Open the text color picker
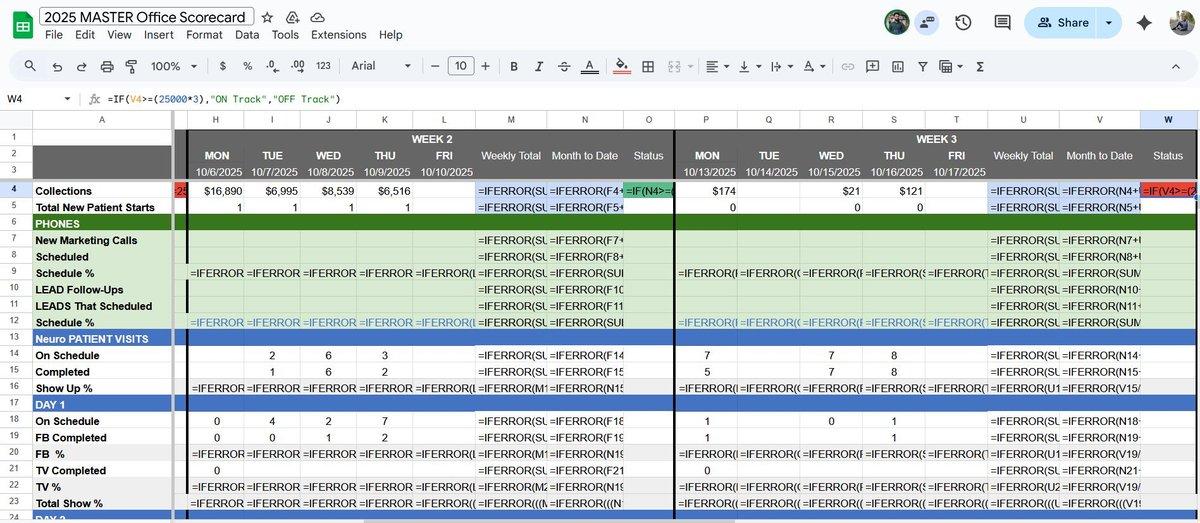Viewport: 1200px width, 523px height. pyautogui.click(x=591, y=66)
